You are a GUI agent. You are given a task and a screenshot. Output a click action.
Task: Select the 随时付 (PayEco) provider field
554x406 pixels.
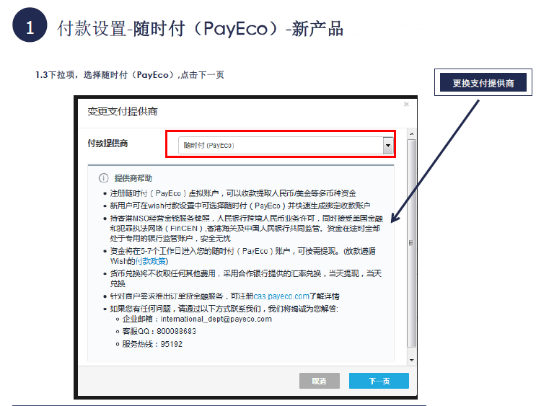(x=285, y=145)
